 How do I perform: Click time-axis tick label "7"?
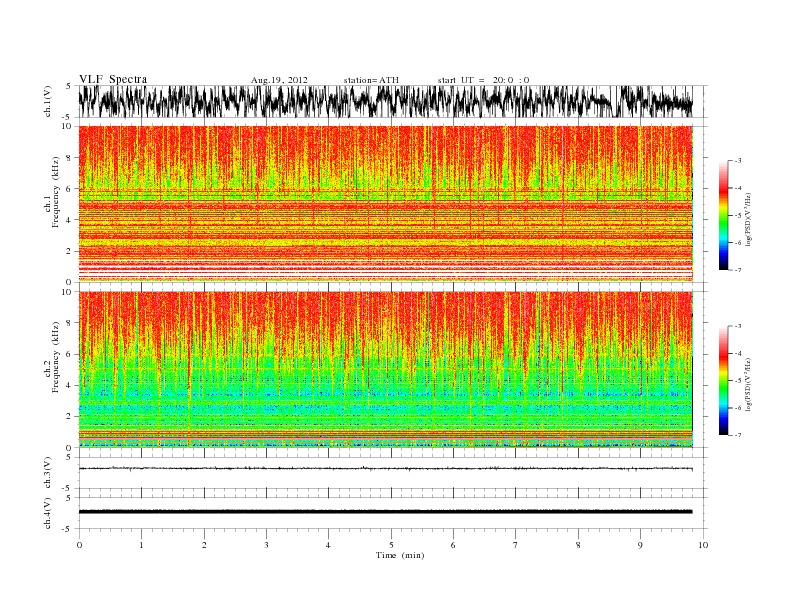point(516,545)
